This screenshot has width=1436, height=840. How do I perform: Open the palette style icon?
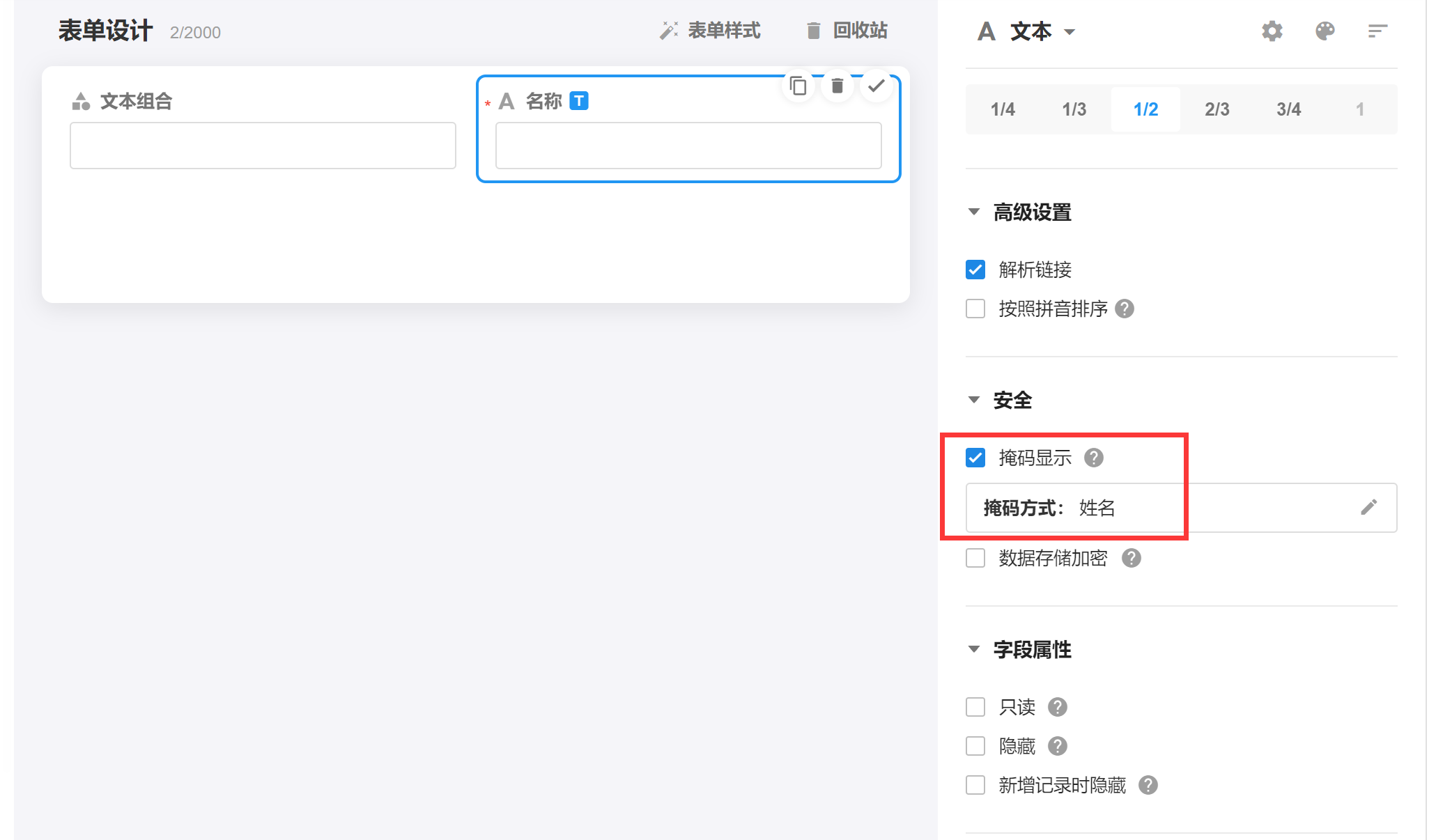tap(1325, 31)
